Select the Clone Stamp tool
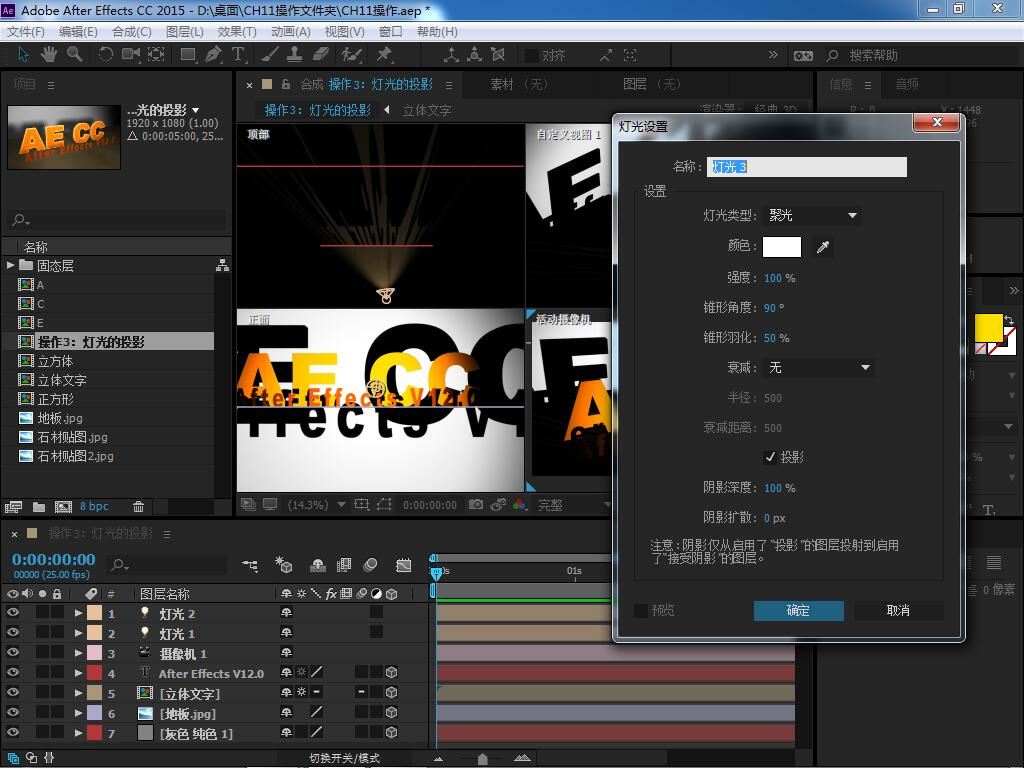Screen dimensions: 1024x768 point(295,55)
